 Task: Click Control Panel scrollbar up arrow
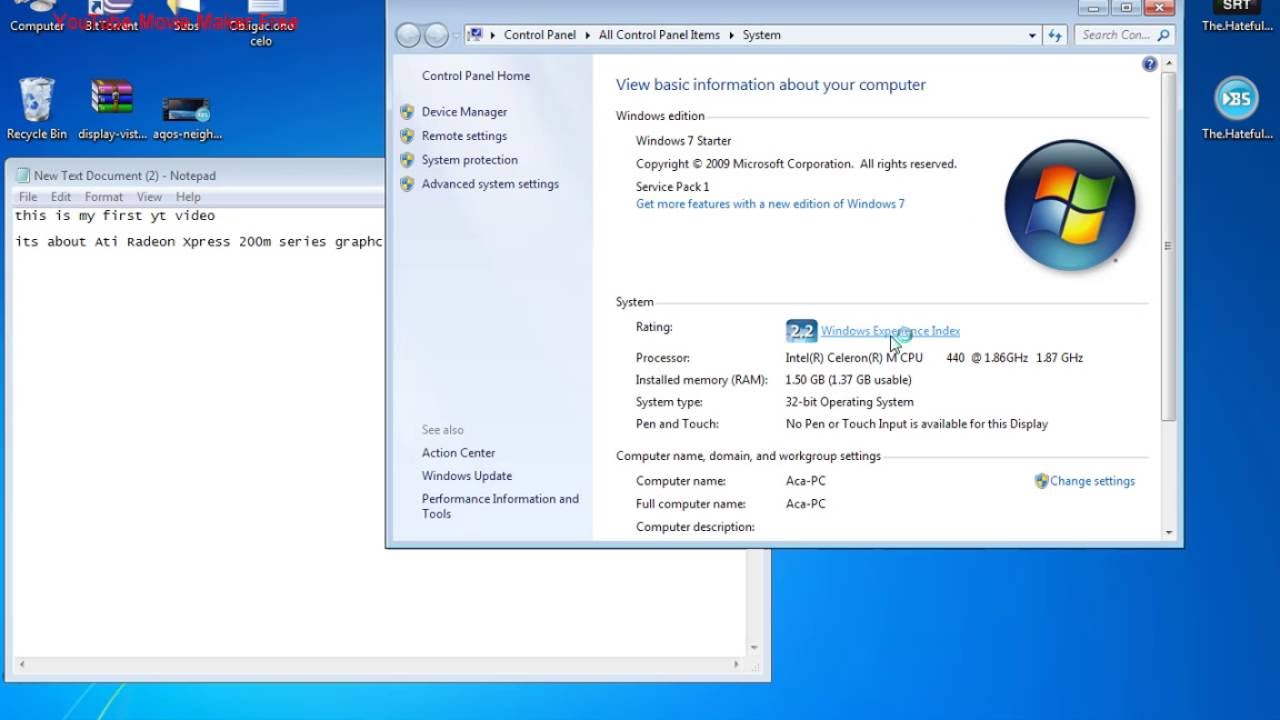1169,64
